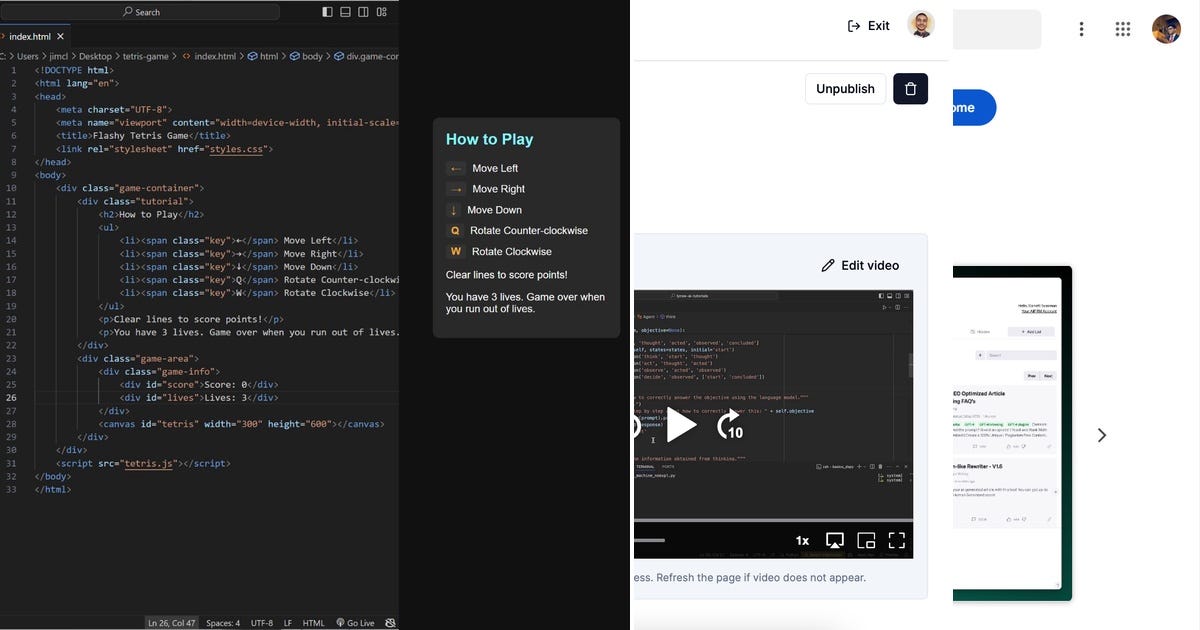
Task: Select the index.html editor tab
Action: [x=30, y=35]
